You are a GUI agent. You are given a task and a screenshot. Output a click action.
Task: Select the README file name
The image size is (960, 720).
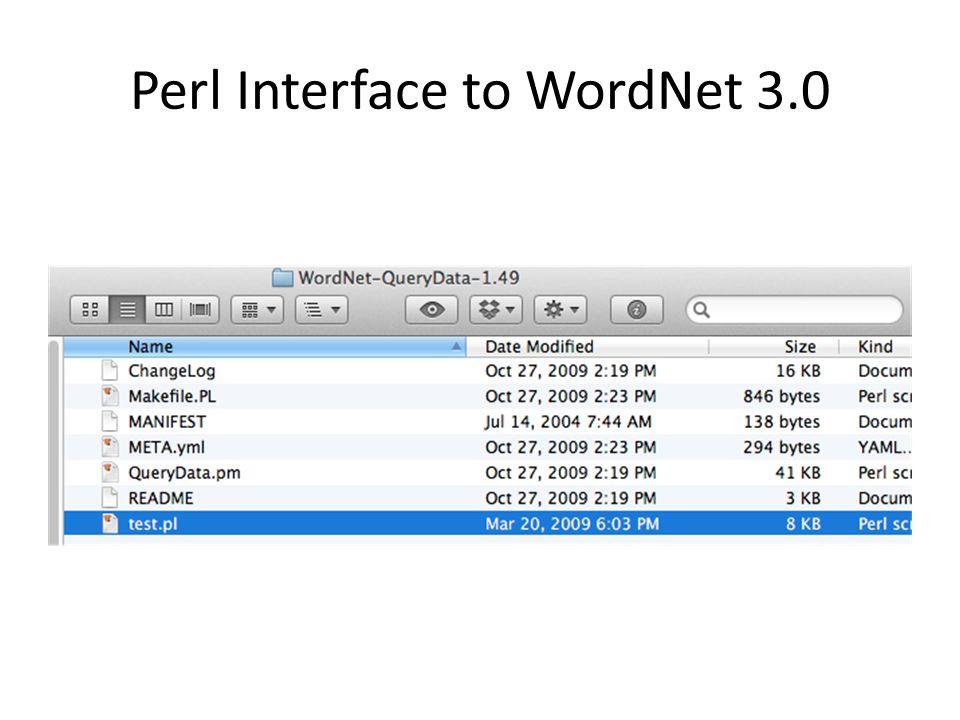(x=160, y=498)
